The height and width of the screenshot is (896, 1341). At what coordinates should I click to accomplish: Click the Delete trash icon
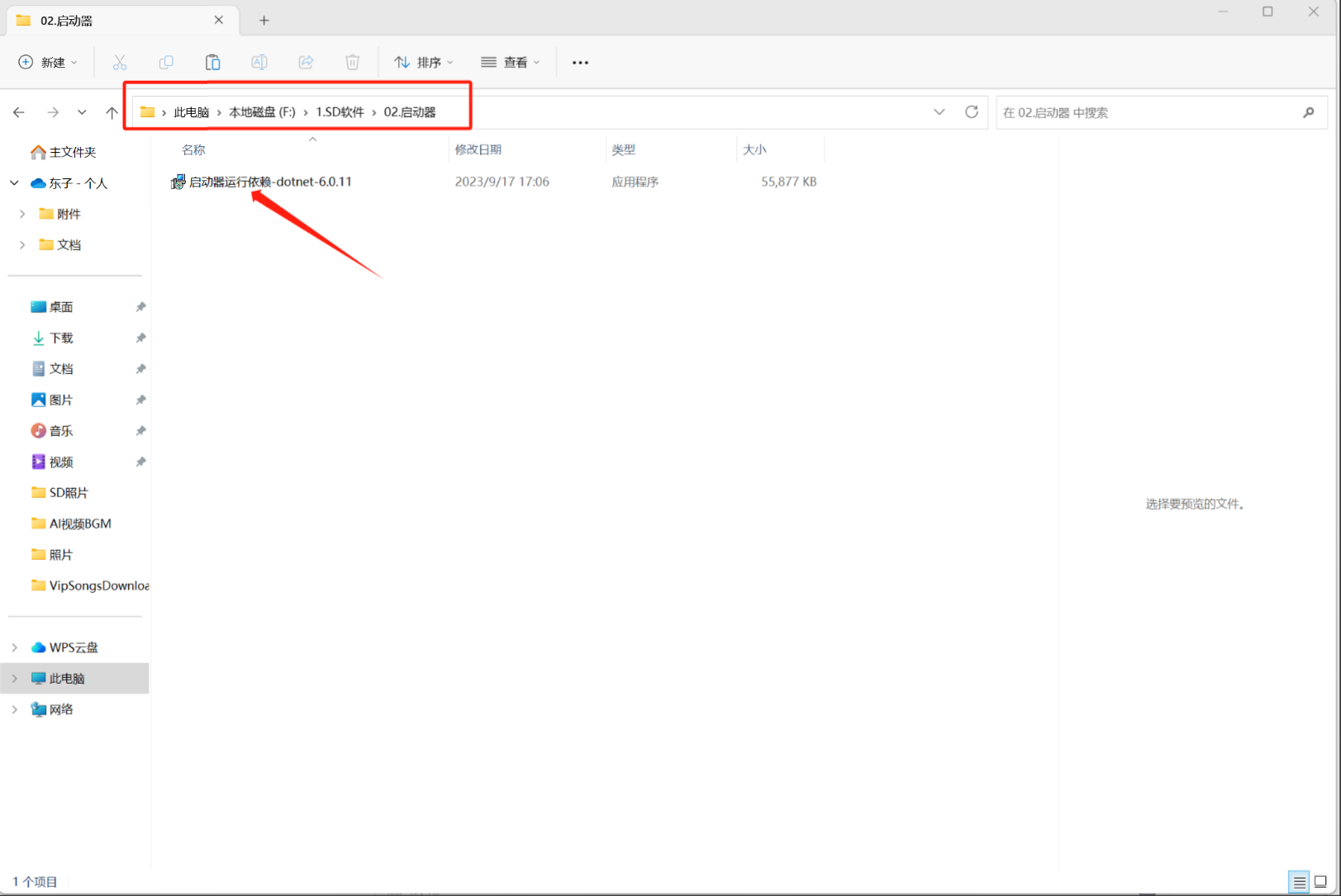click(x=352, y=62)
